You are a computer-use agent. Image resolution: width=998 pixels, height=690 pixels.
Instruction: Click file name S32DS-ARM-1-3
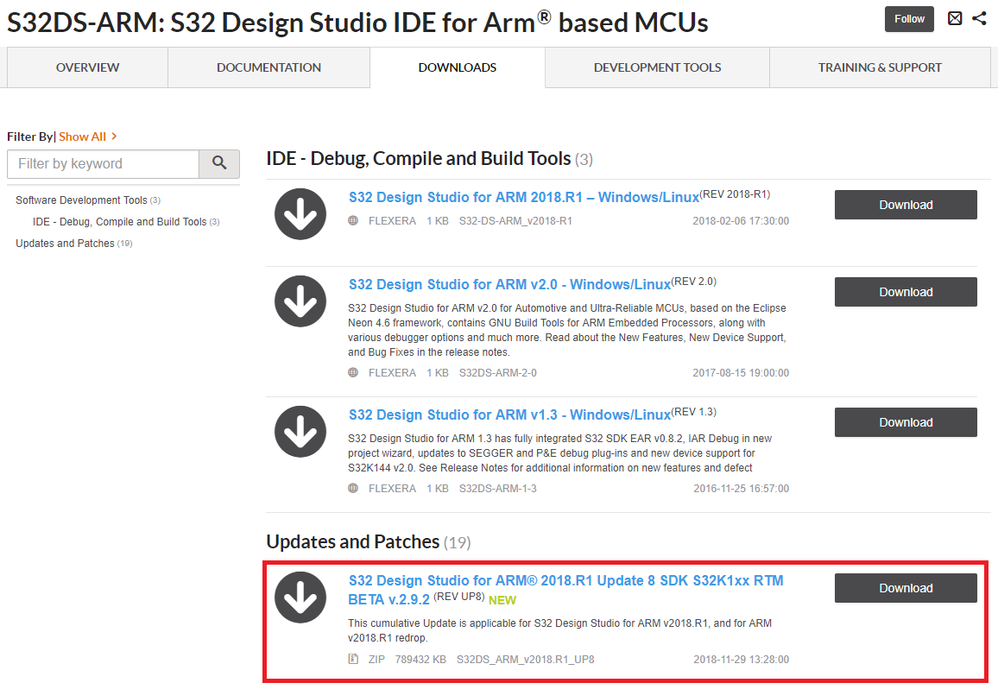click(x=498, y=488)
